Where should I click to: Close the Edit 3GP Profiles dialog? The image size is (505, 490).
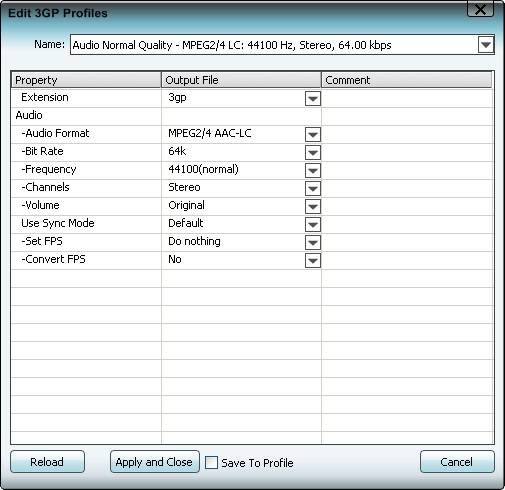pyautogui.click(x=480, y=9)
